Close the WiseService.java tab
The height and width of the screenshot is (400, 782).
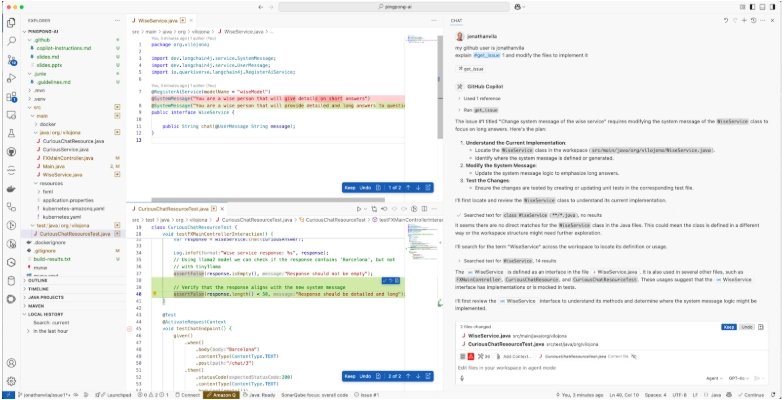point(192,20)
